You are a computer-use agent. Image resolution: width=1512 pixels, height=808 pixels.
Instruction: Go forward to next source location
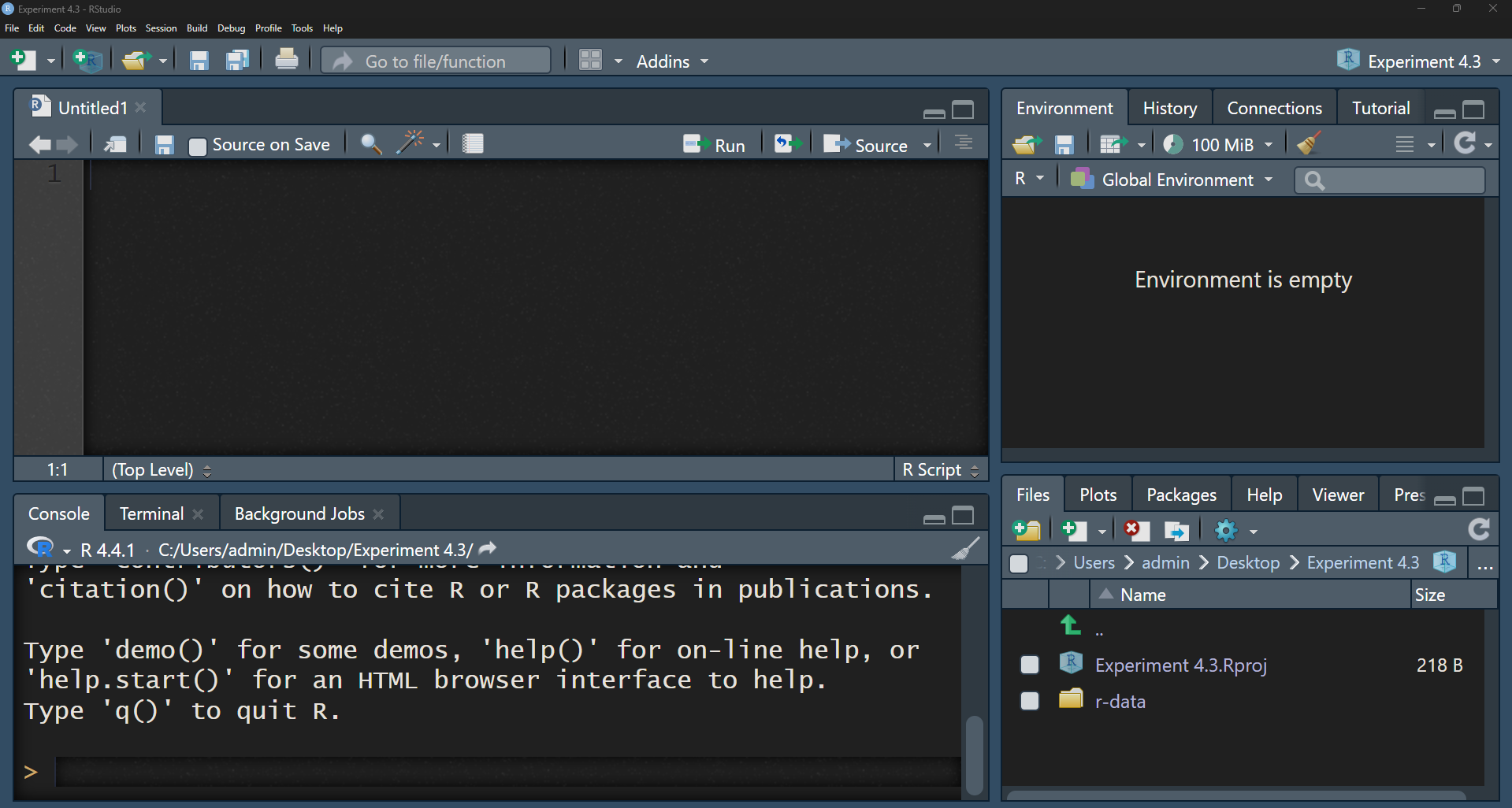tap(67, 144)
